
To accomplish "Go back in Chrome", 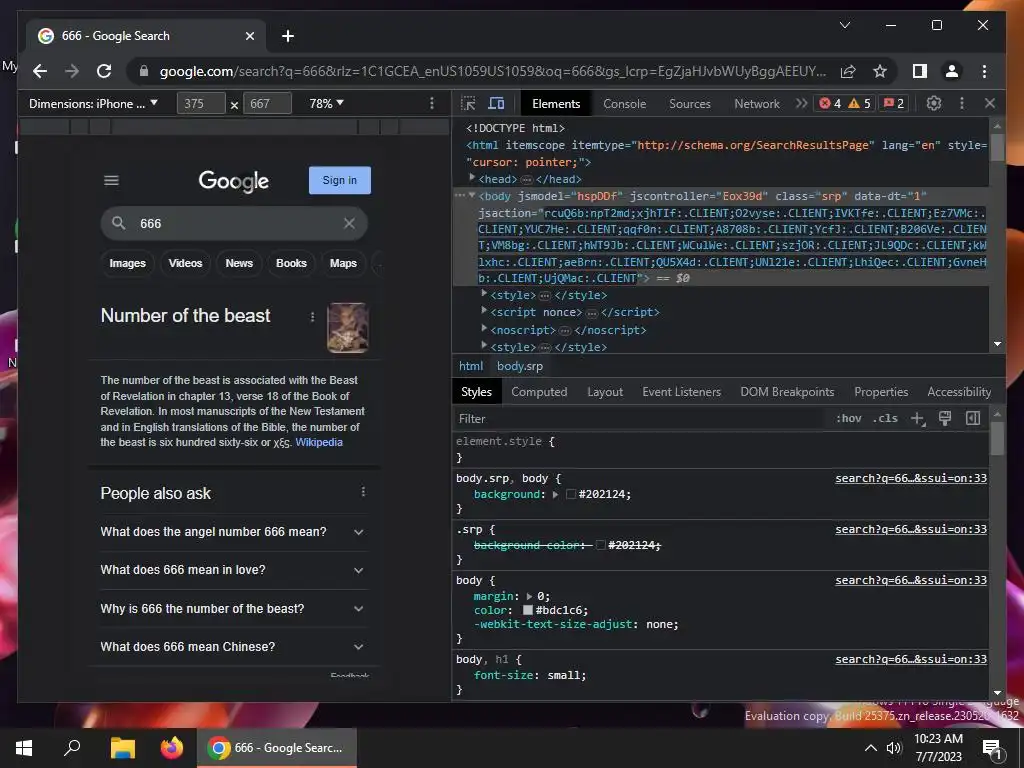I will (x=40, y=71).
